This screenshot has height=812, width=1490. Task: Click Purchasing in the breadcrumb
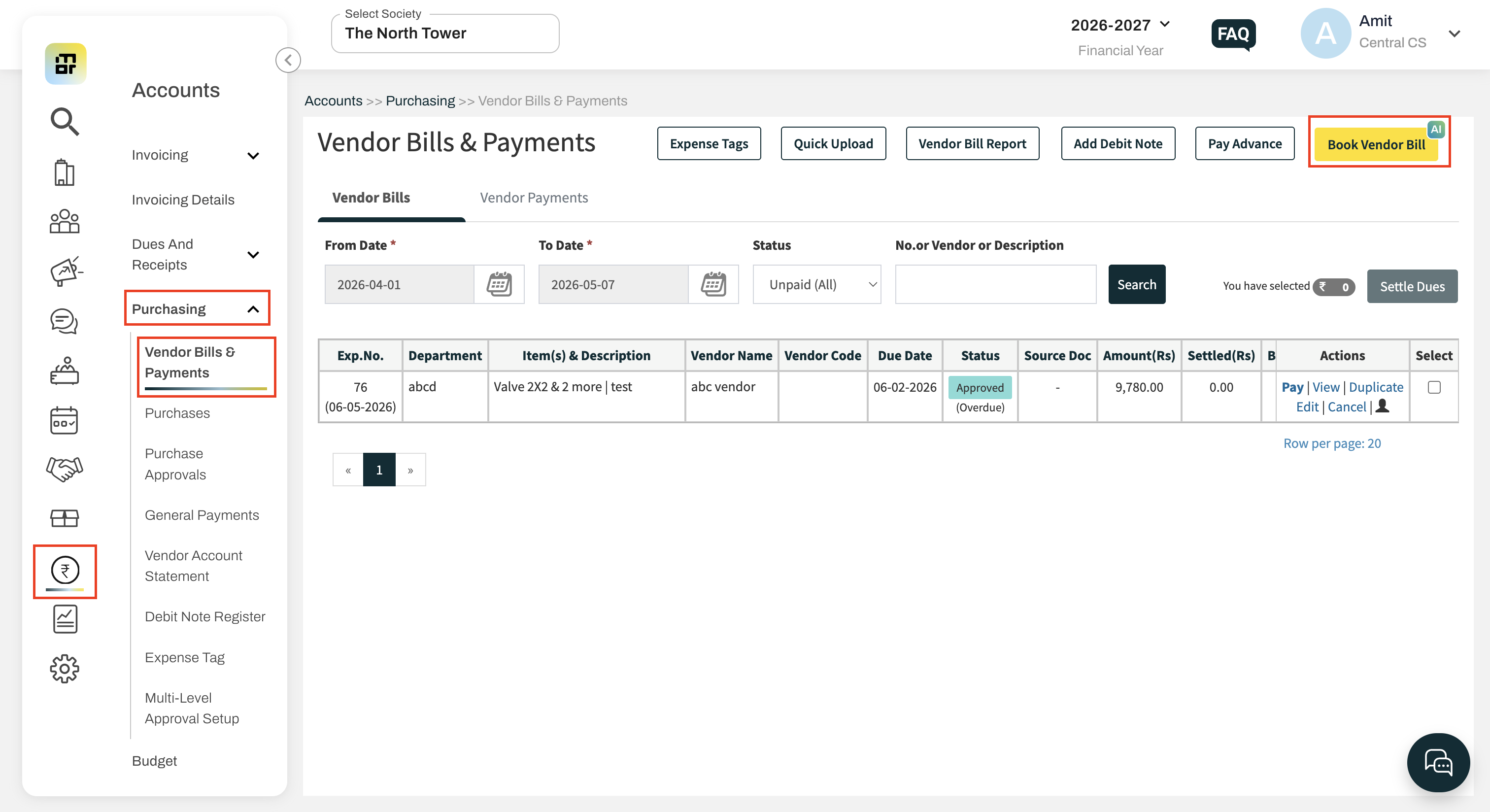(420, 101)
